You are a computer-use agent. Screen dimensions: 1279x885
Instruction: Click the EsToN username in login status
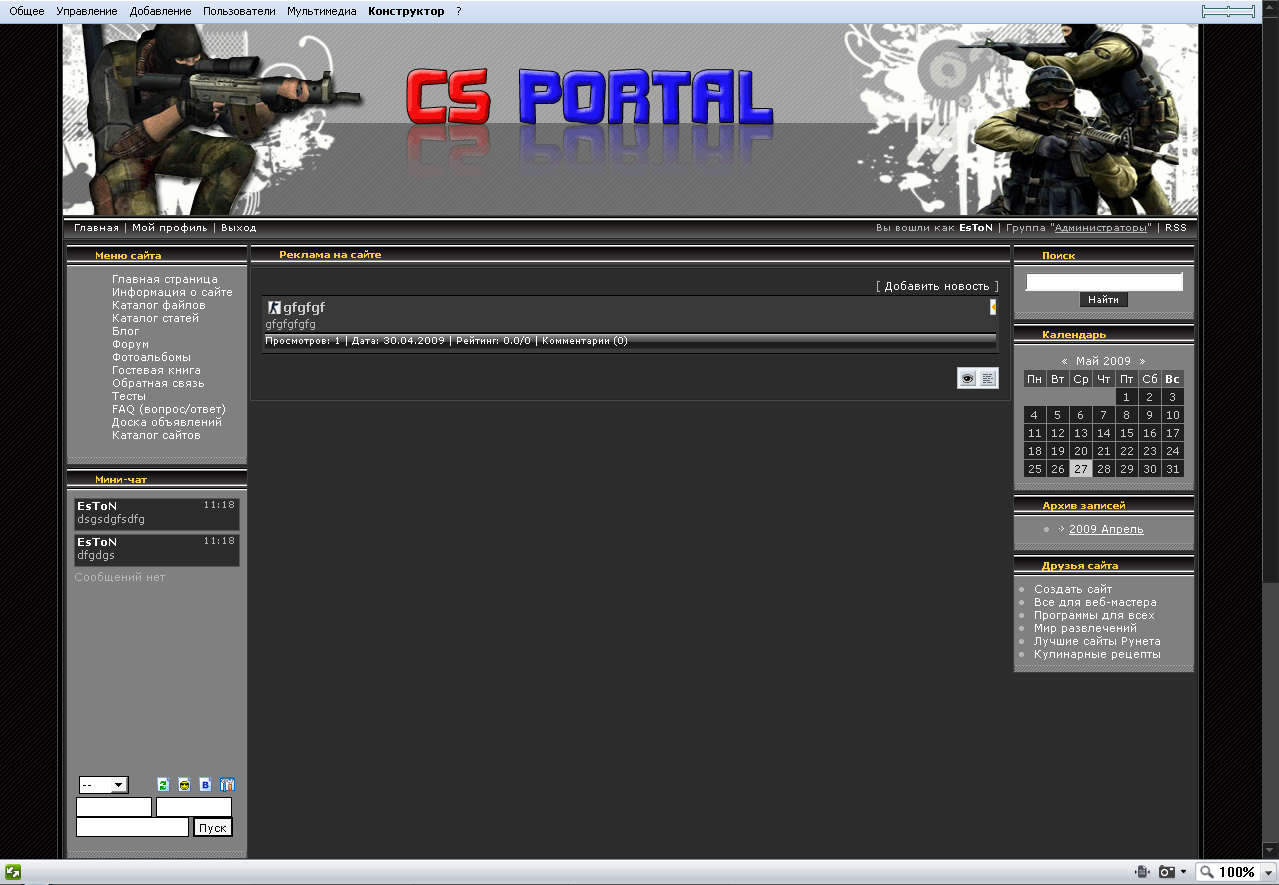[x=976, y=228]
